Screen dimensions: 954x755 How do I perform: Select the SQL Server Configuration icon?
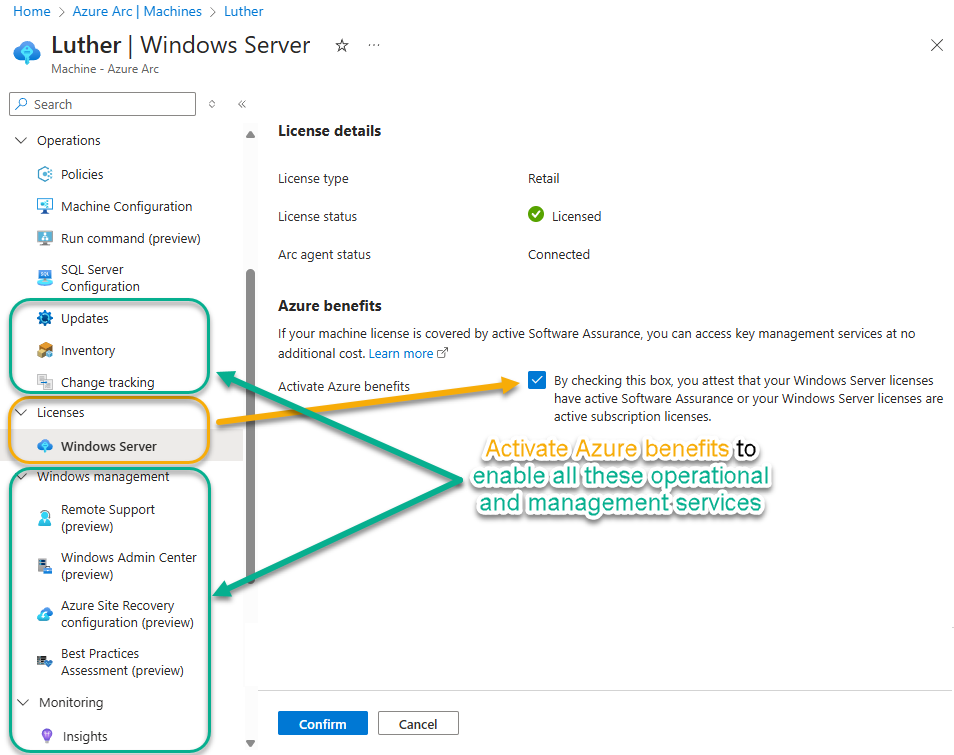point(45,278)
